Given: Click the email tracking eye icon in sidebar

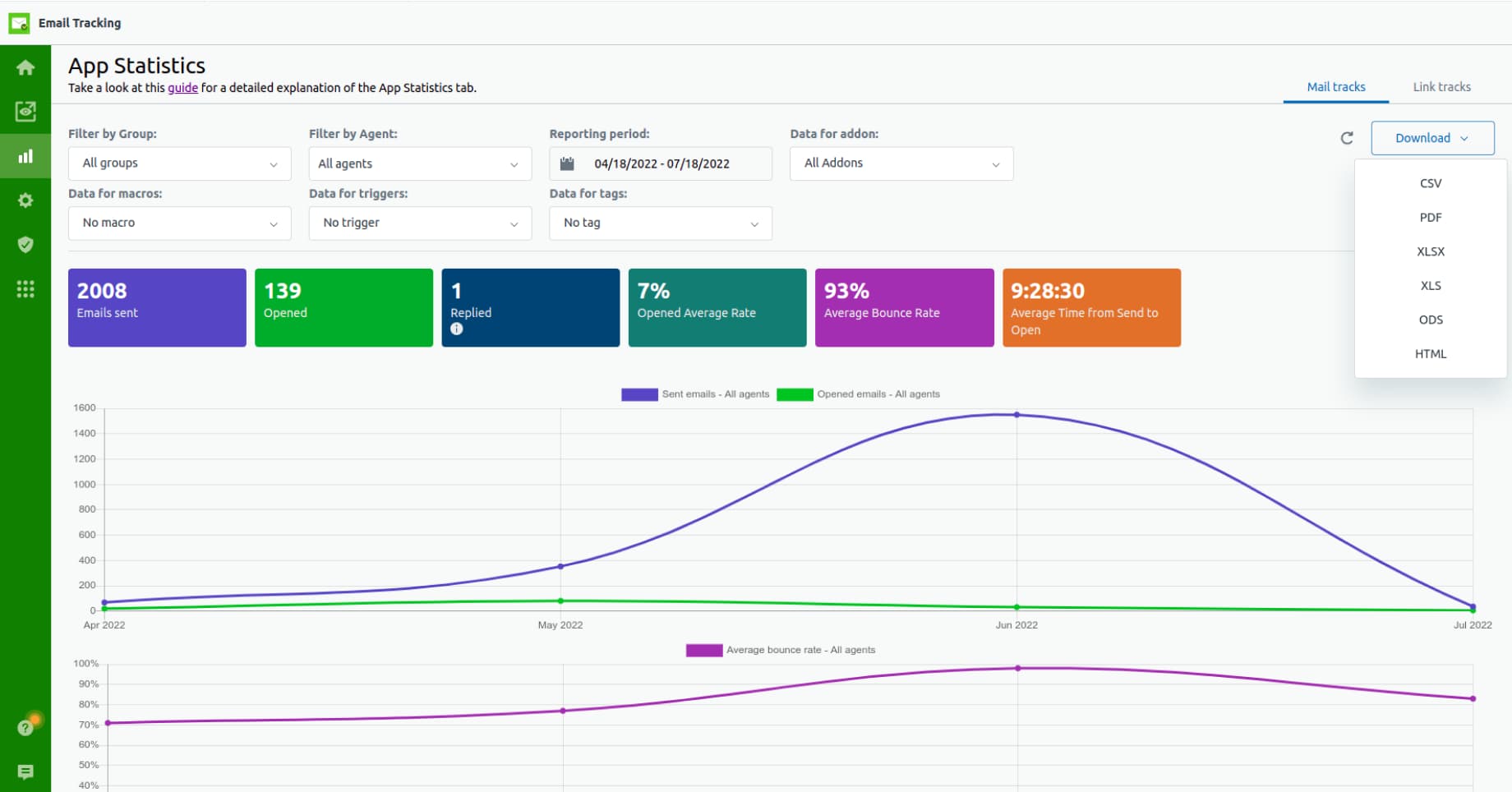Looking at the screenshot, I should tap(25, 112).
